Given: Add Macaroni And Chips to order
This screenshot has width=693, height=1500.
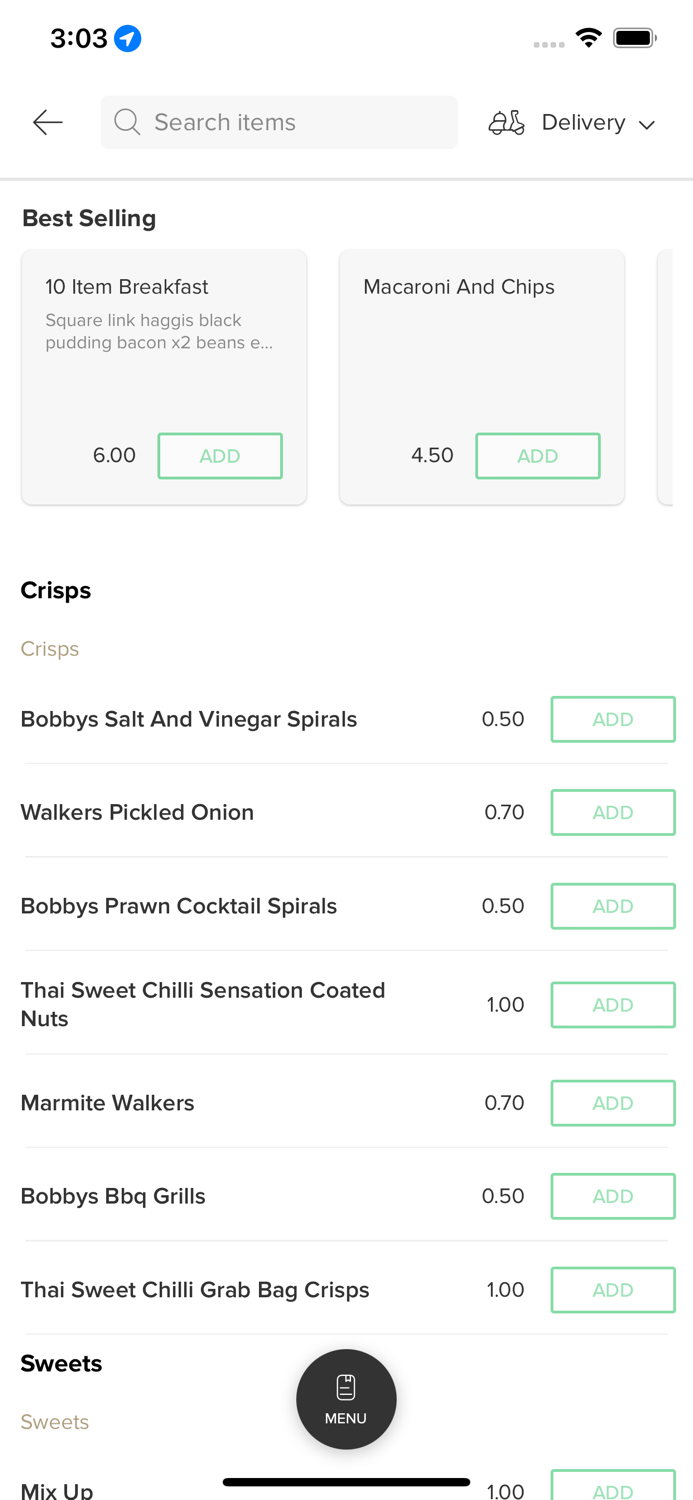Looking at the screenshot, I should [x=537, y=456].
